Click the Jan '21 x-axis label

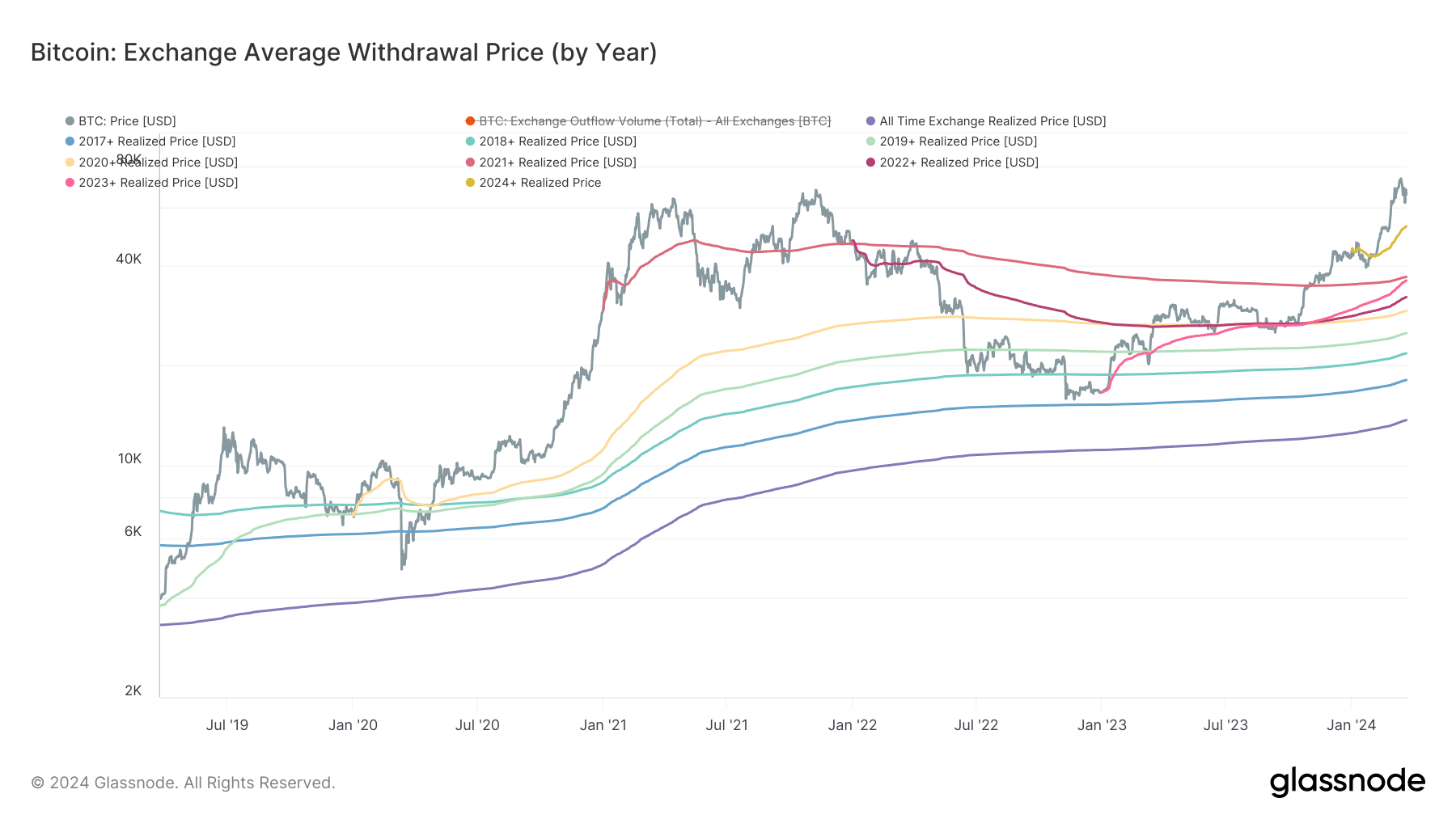coord(603,725)
